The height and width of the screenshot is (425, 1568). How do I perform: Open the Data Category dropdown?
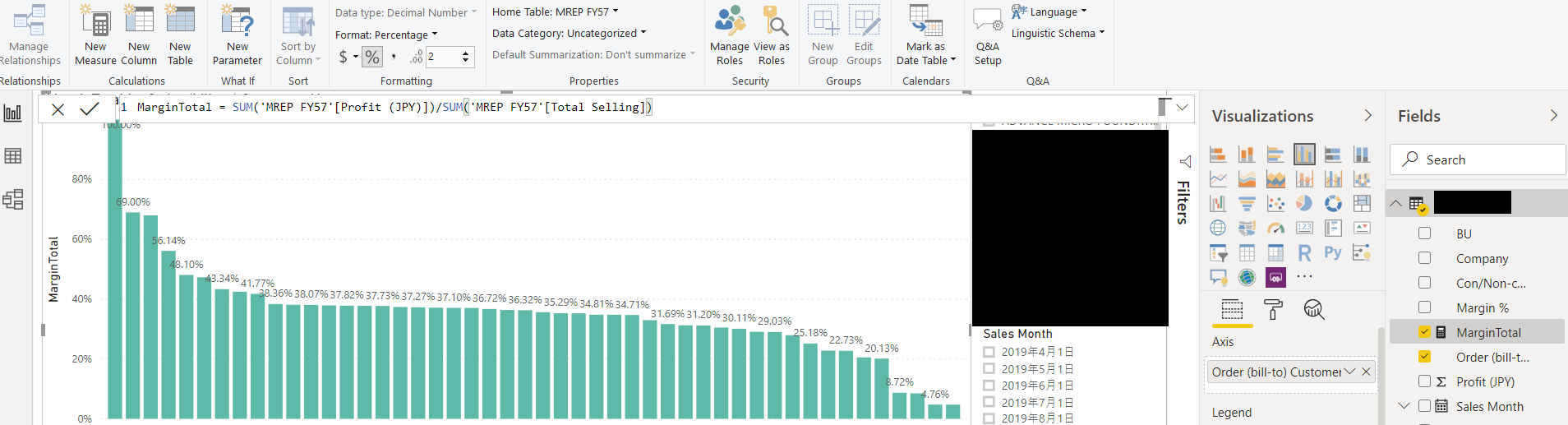(570, 33)
